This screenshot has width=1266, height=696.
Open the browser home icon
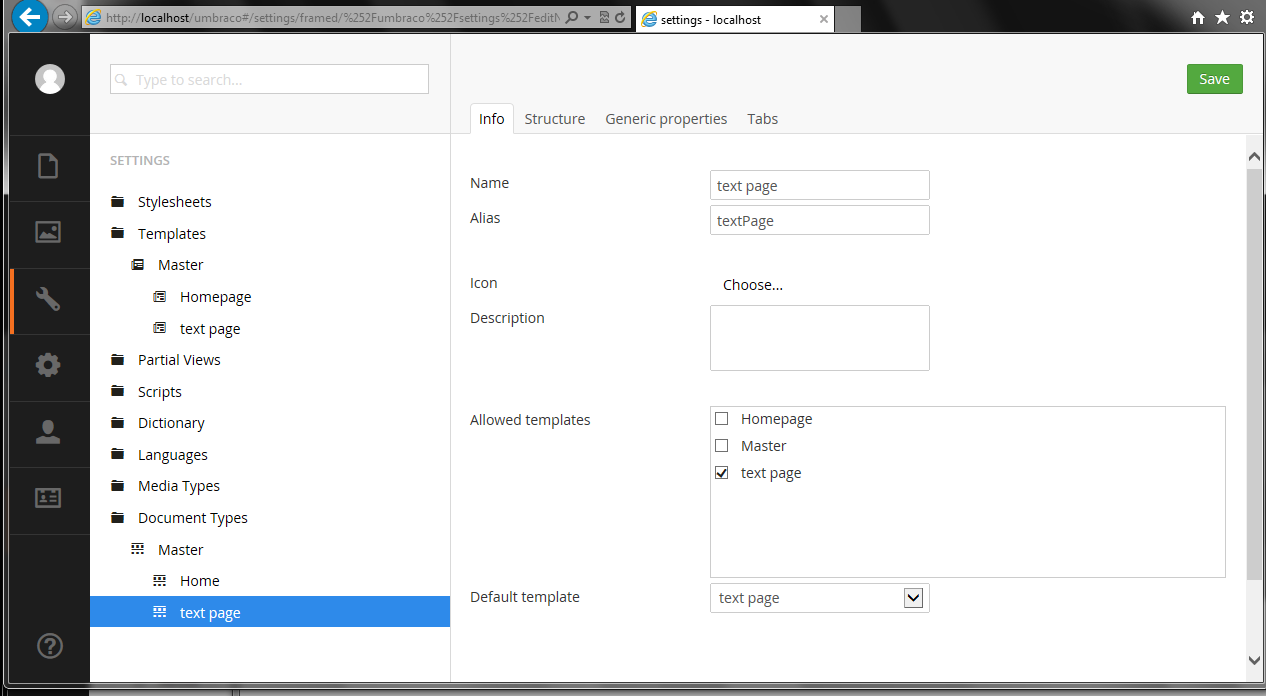pos(1198,18)
